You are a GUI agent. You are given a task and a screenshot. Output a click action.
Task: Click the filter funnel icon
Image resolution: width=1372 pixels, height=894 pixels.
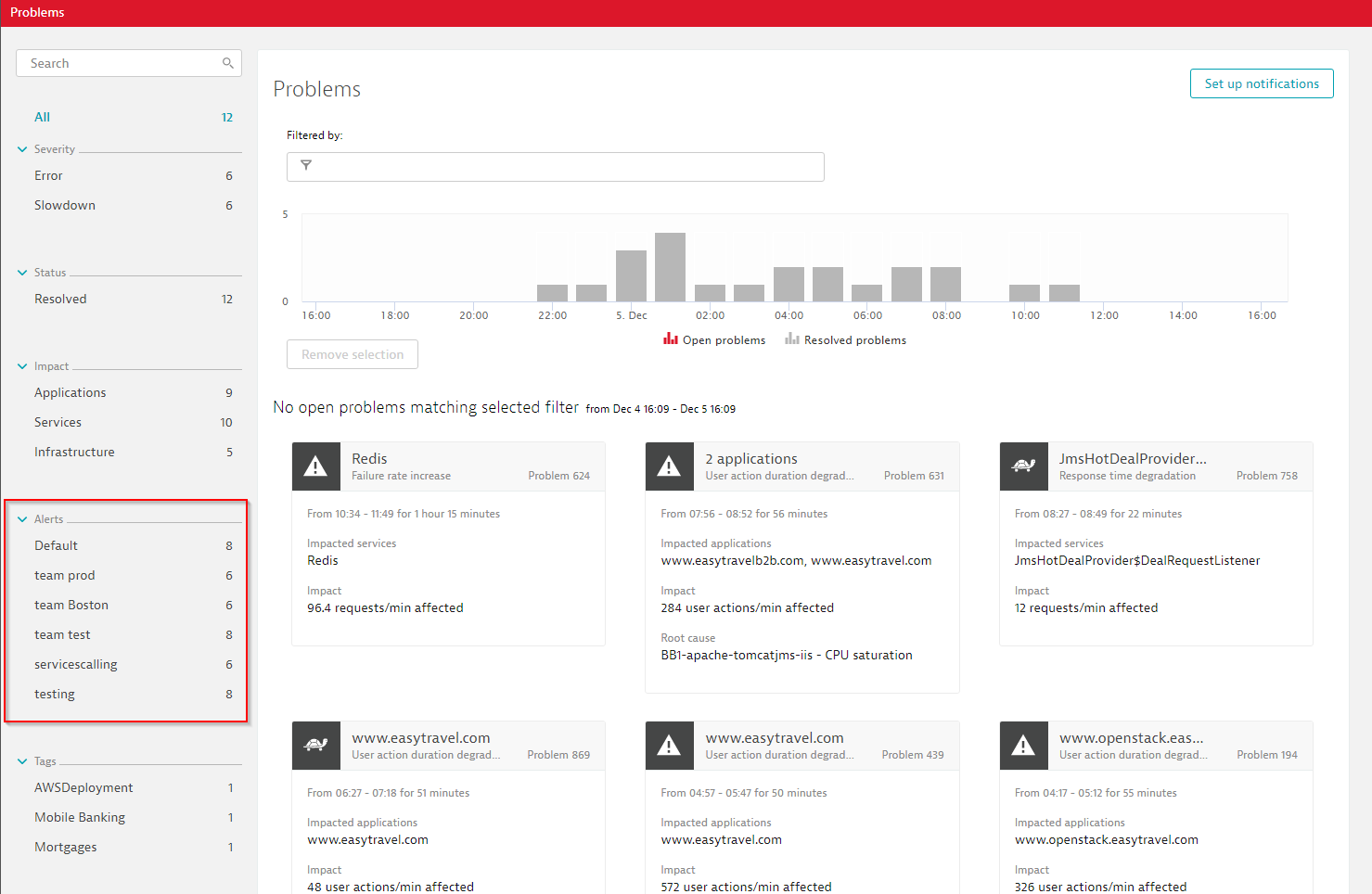tap(306, 166)
